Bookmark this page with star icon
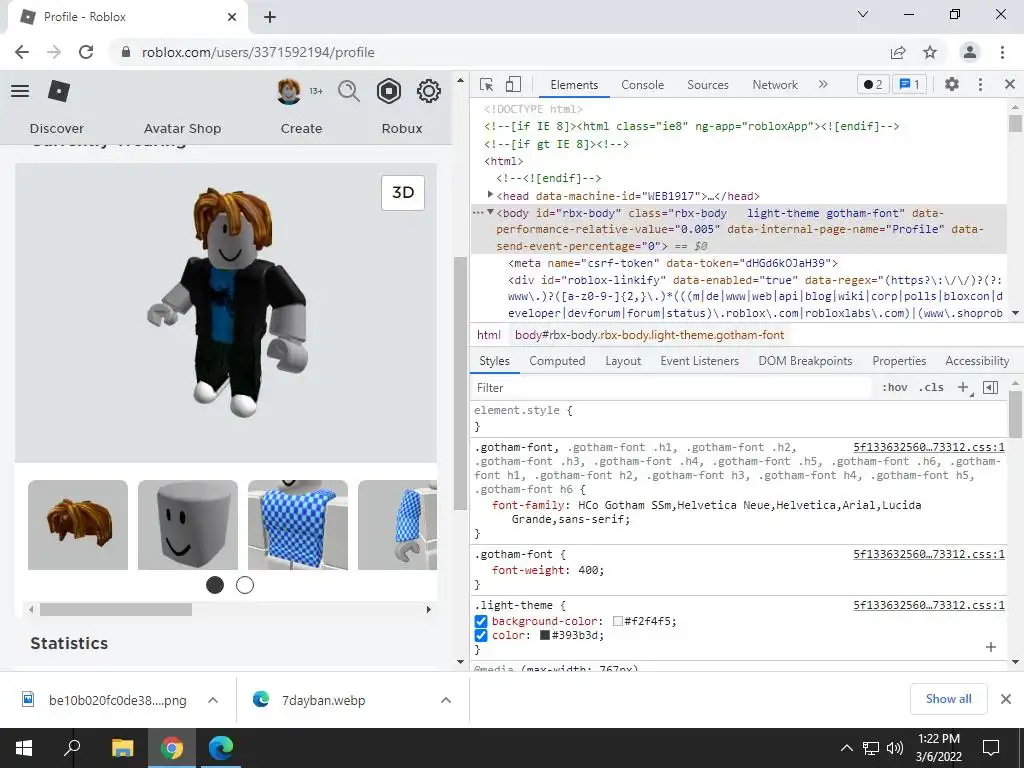 tap(930, 52)
